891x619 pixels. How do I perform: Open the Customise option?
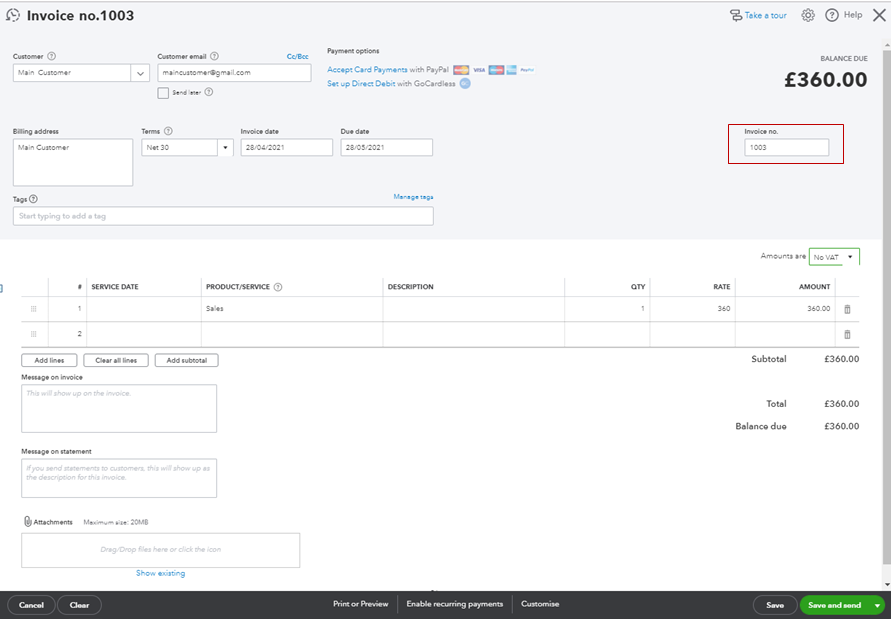(x=540, y=604)
